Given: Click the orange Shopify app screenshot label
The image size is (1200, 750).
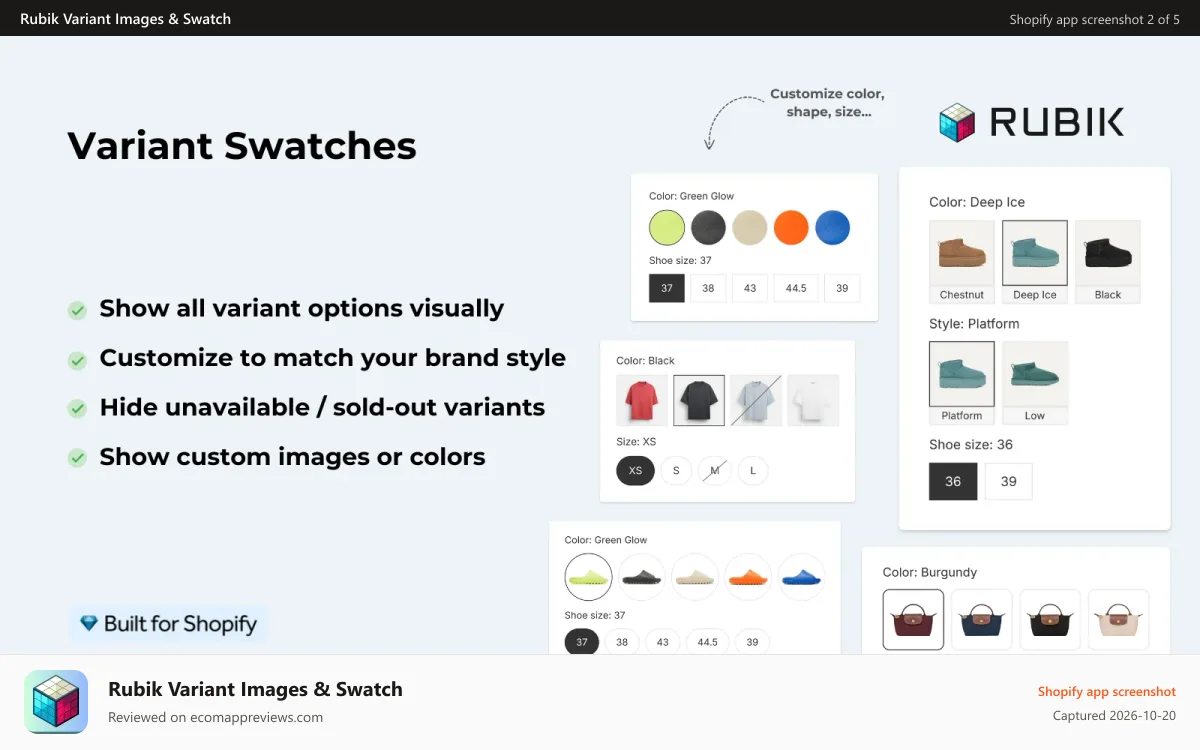Looking at the screenshot, I should [1106, 691].
